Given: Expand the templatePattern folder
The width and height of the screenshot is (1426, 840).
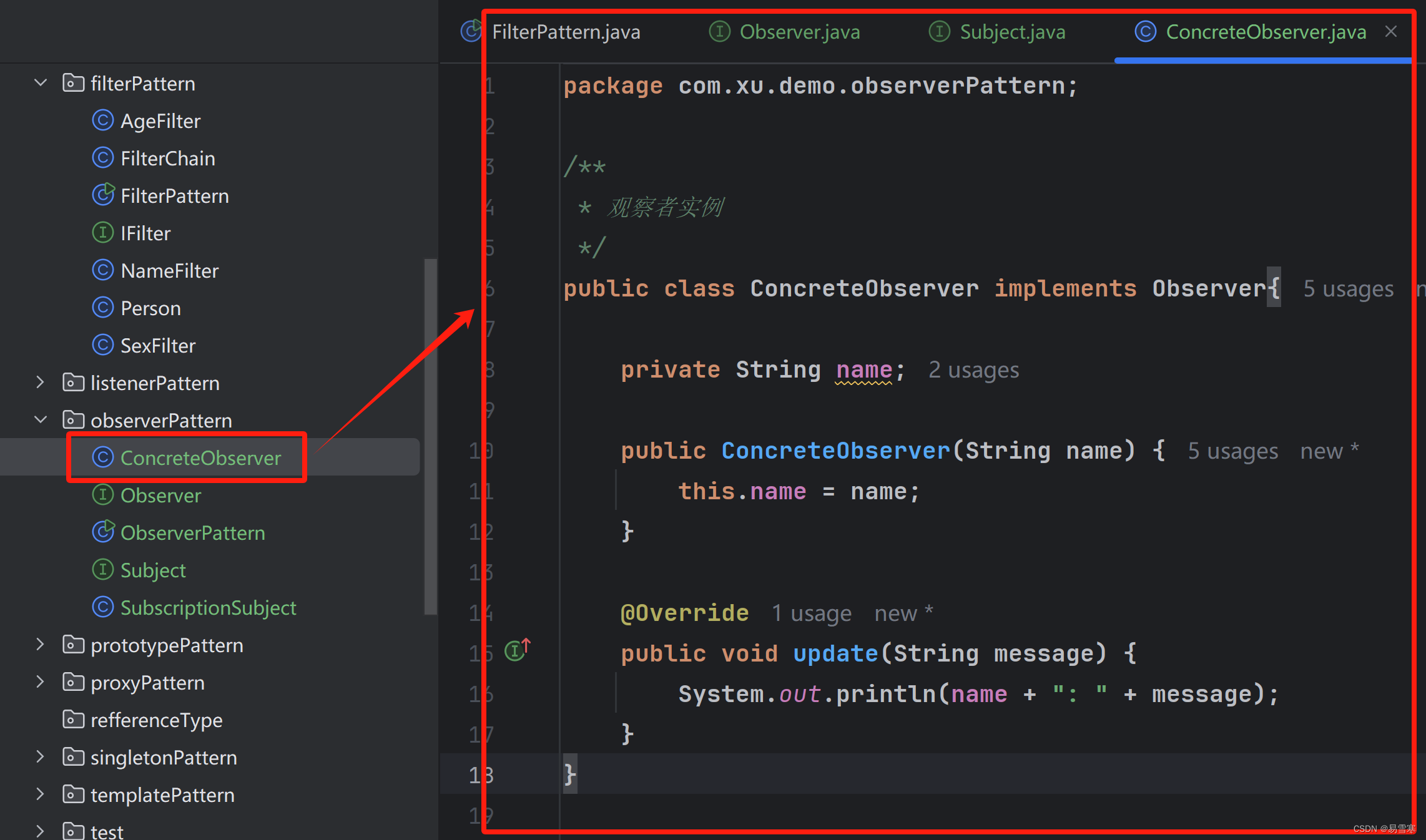Looking at the screenshot, I should click(x=41, y=794).
